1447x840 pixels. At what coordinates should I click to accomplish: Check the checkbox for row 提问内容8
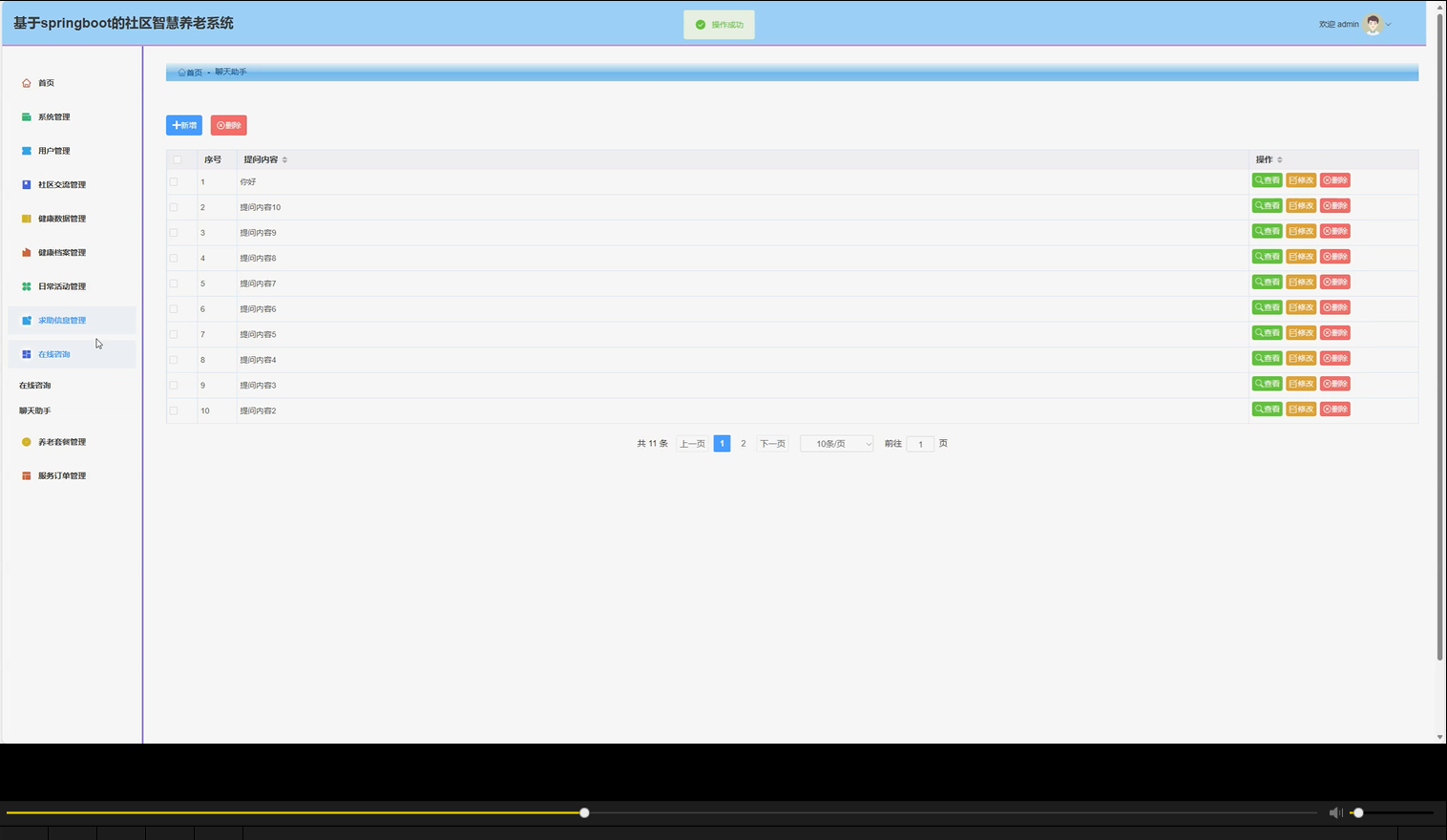[x=174, y=258]
